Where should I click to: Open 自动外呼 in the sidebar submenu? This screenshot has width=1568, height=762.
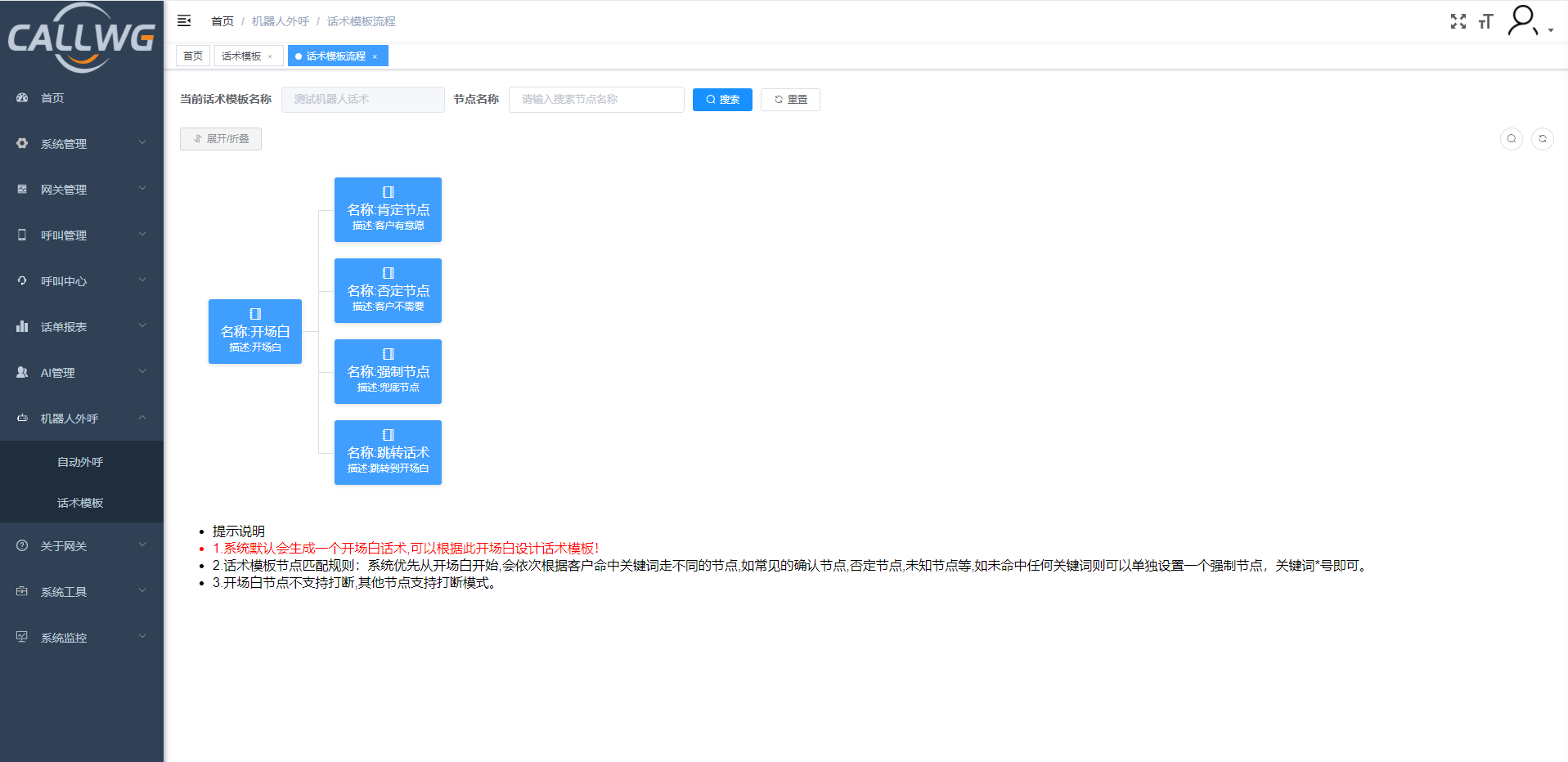pyautogui.click(x=80, y=462)
